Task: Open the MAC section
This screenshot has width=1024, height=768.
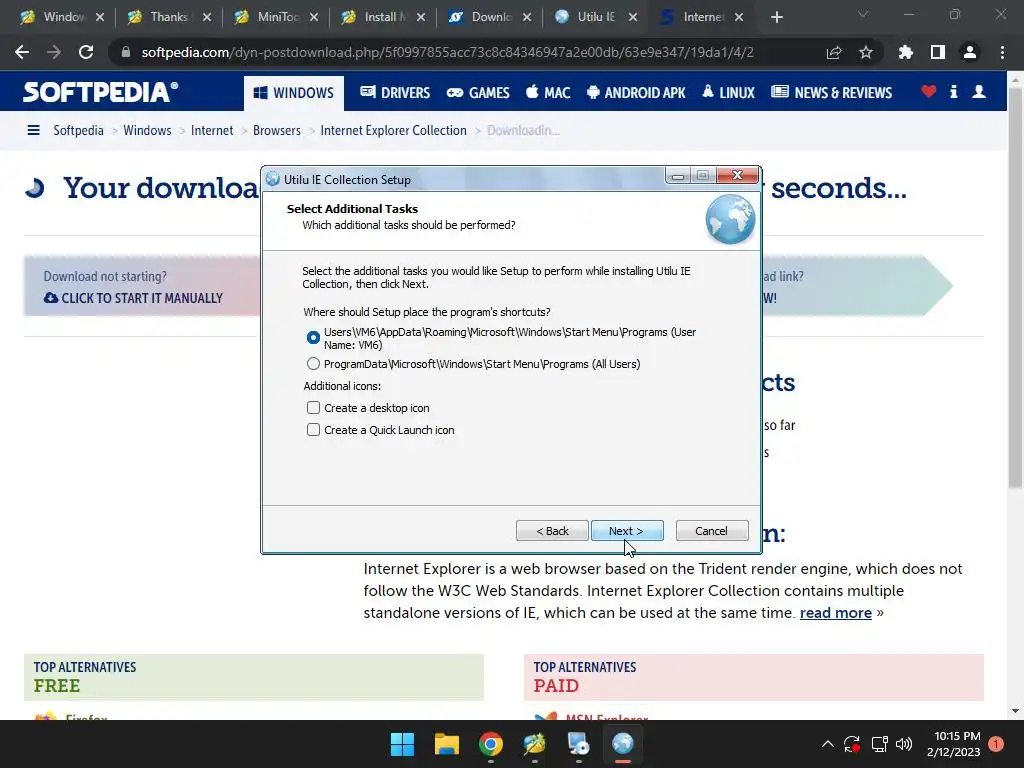Action: (548, 93)
